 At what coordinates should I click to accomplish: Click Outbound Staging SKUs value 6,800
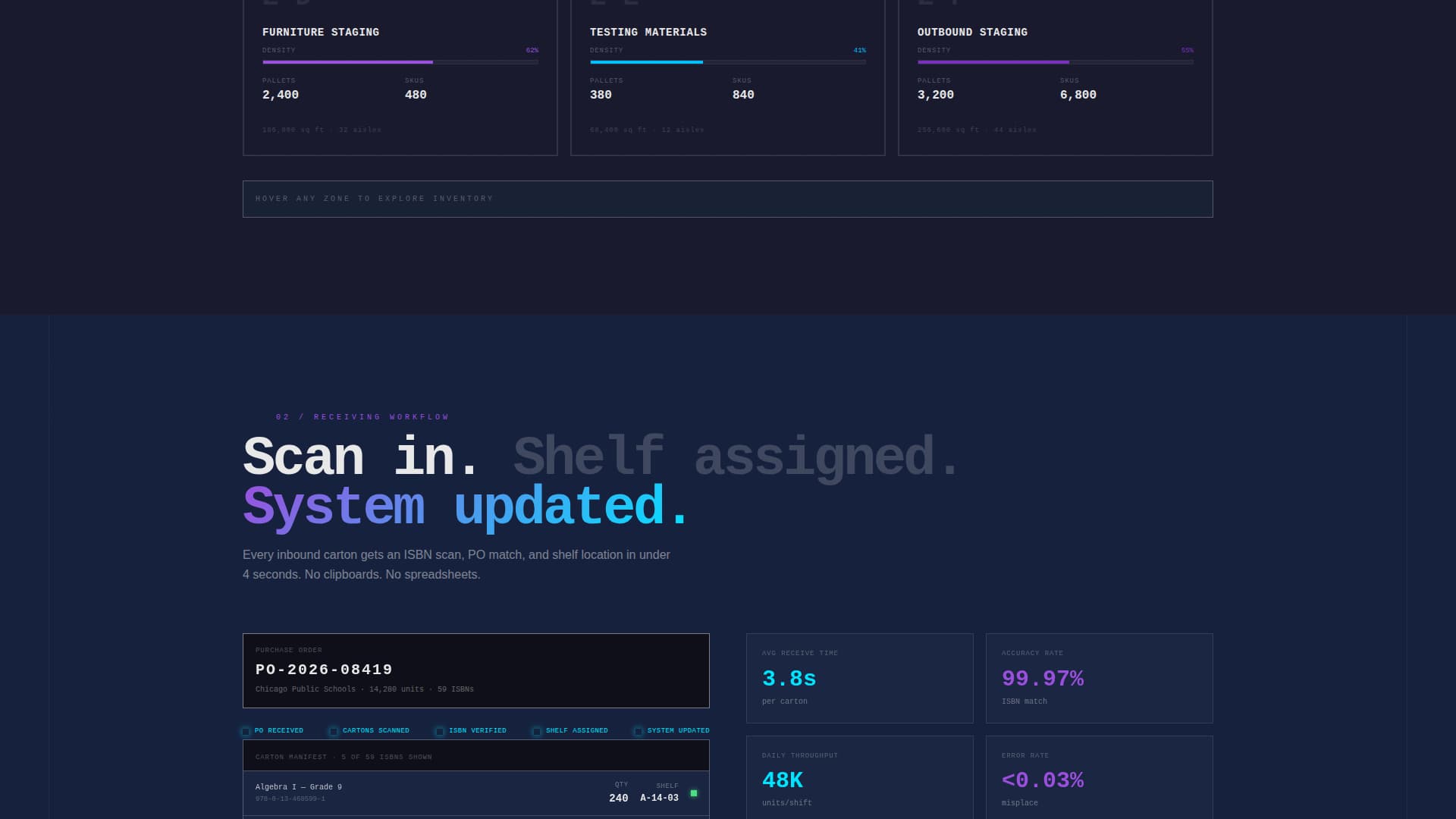click(x=1078, y=95)
